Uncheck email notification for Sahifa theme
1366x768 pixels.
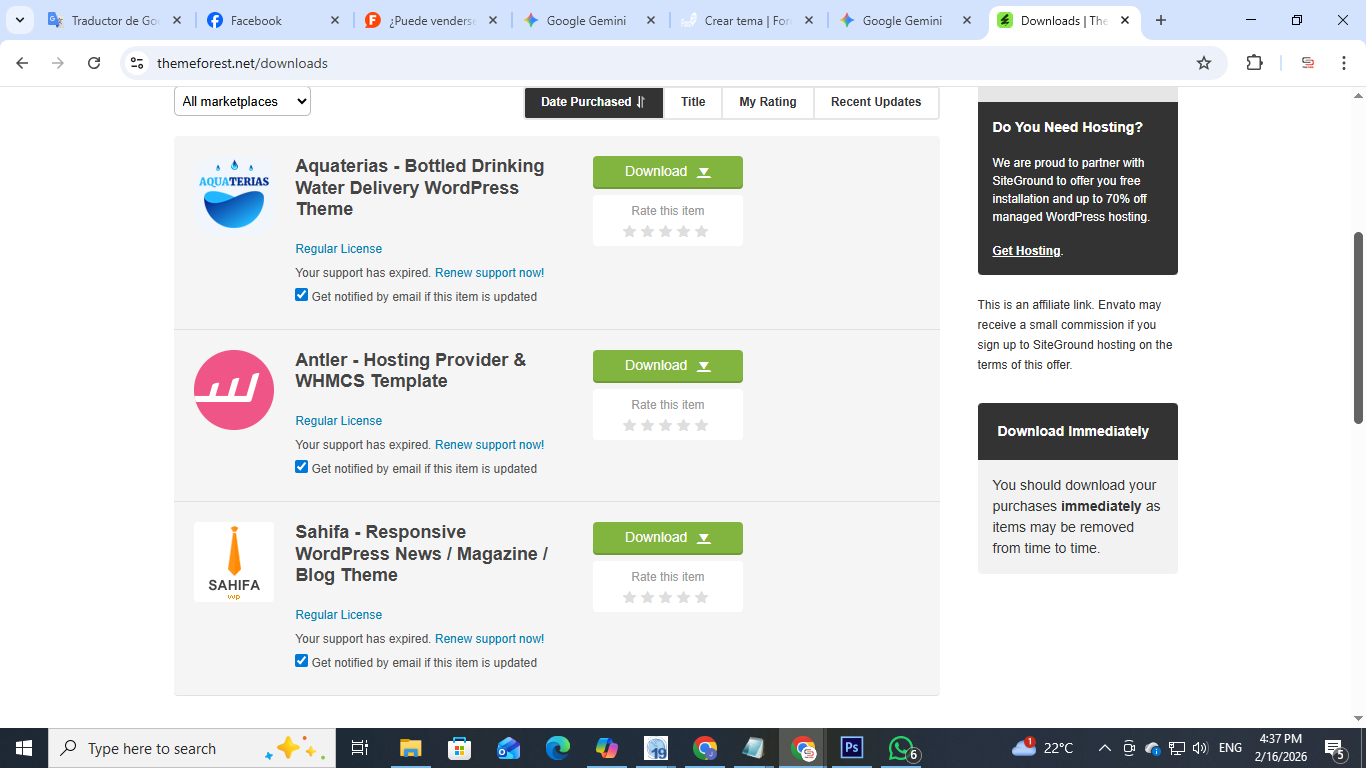[x=302, y=661]
